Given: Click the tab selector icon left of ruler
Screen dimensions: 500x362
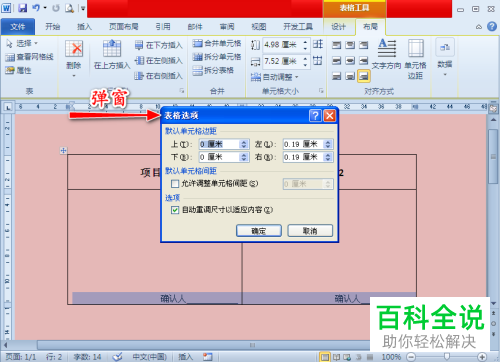Looking at the screenshot, I should pyautogui.click(x=8, y=107).
